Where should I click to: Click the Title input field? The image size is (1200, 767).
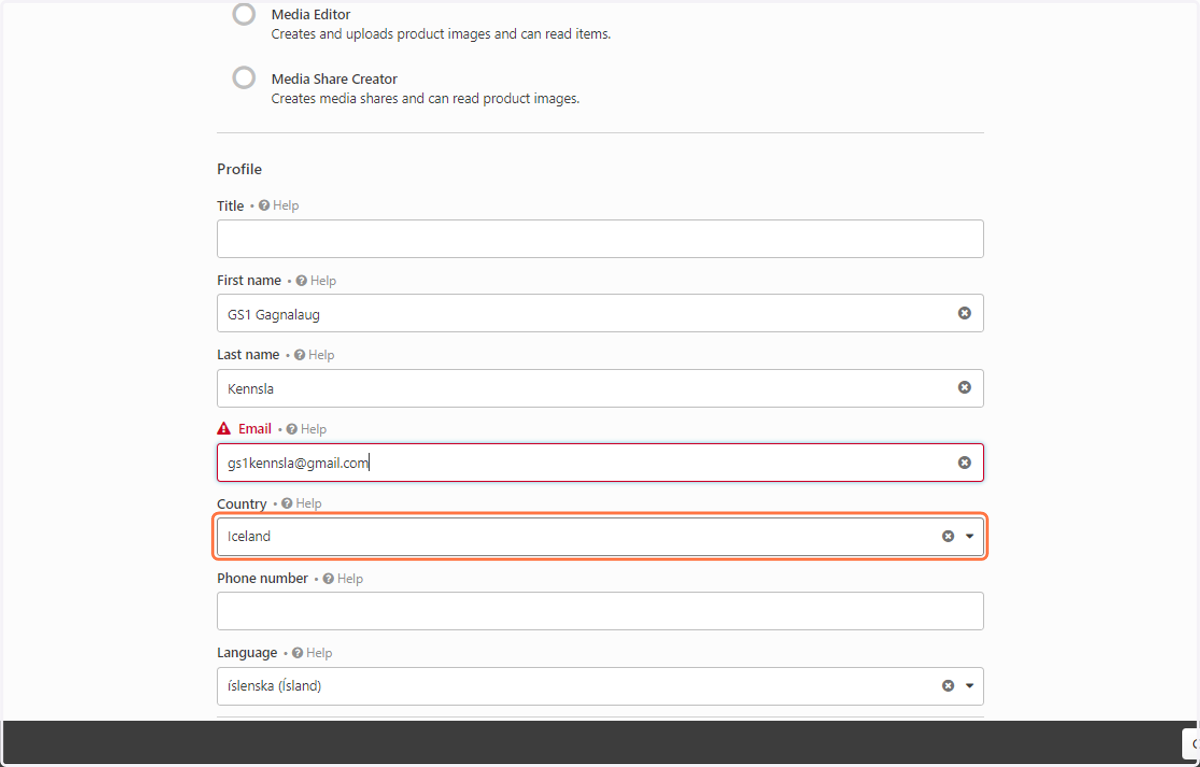600,239
